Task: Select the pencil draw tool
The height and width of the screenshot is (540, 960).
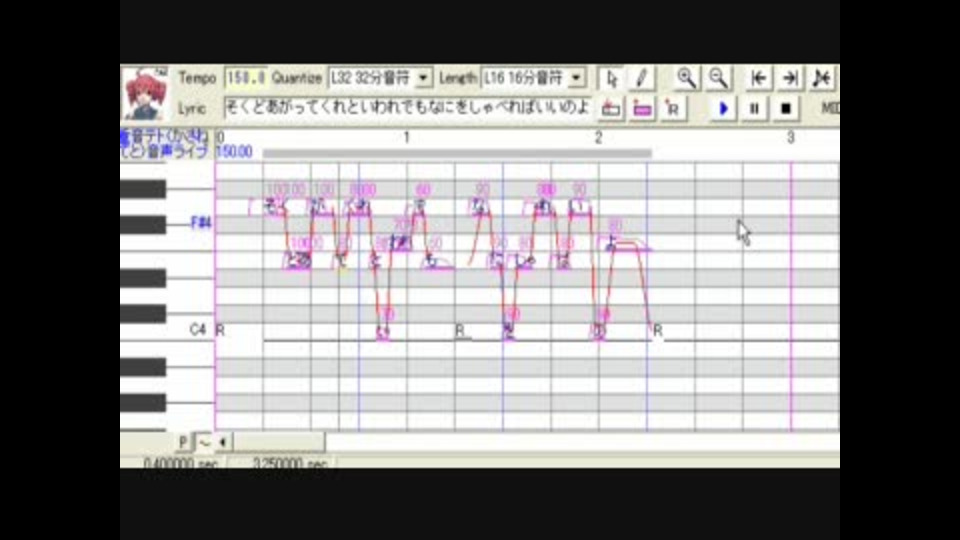Action: click(x=641, y=78)
